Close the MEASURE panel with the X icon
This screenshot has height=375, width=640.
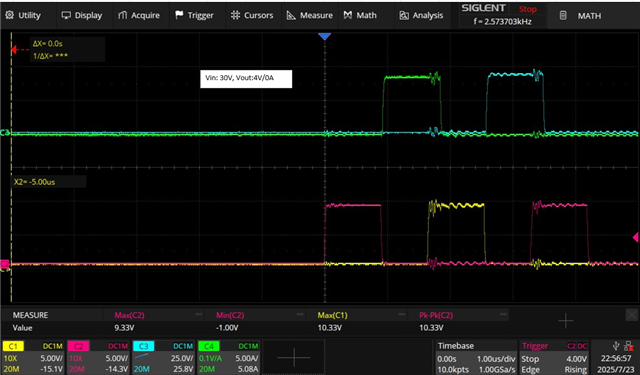(631, 315)
